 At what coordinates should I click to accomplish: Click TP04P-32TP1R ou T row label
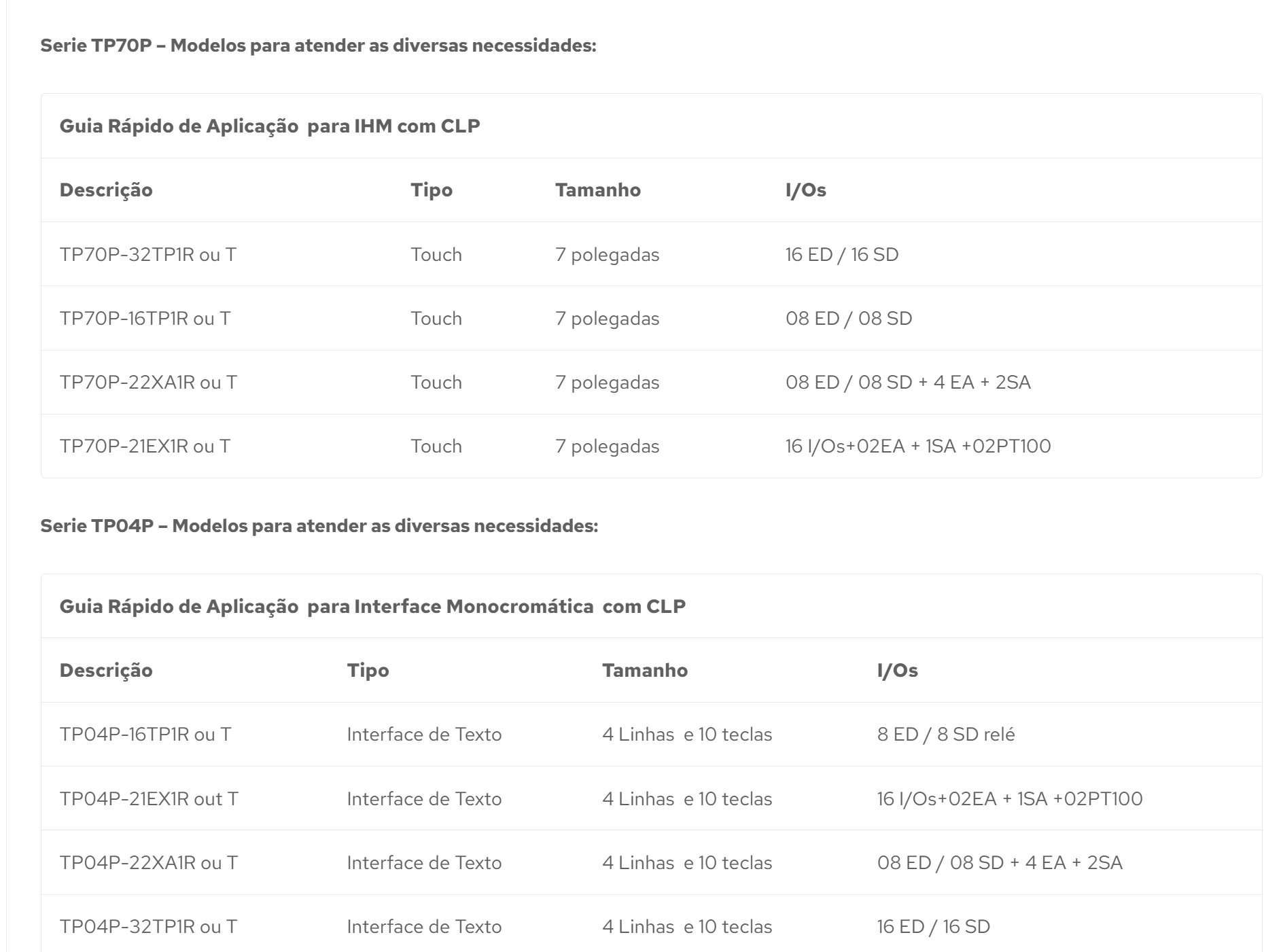[148, 927]
